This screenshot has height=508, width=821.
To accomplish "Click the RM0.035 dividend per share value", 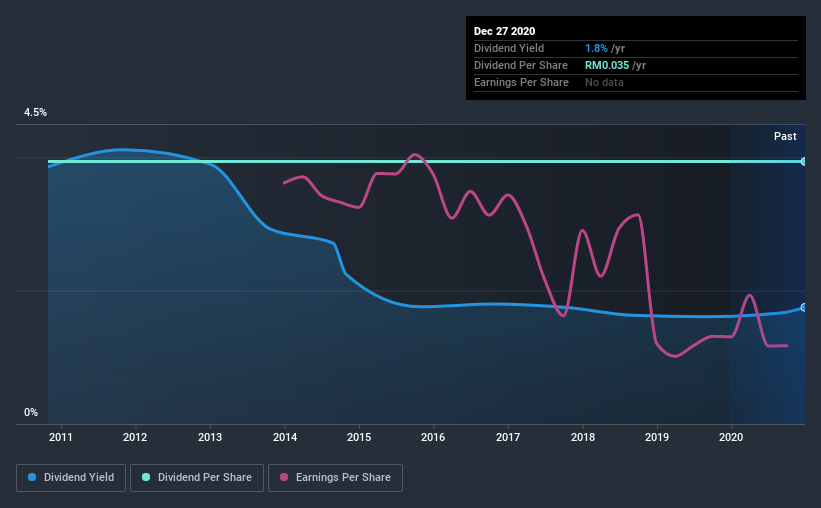I will [x=607, y=65].
